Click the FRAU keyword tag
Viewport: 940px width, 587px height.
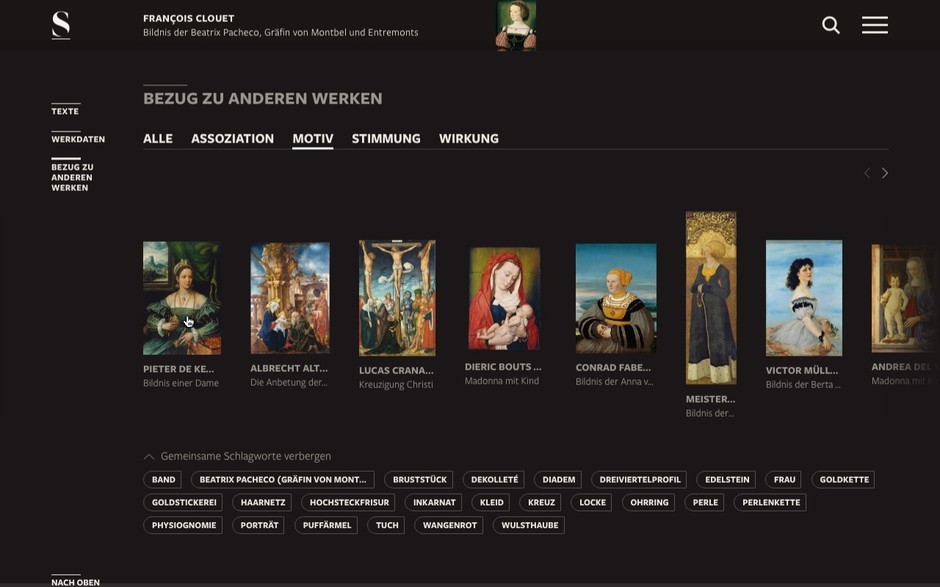784,480
